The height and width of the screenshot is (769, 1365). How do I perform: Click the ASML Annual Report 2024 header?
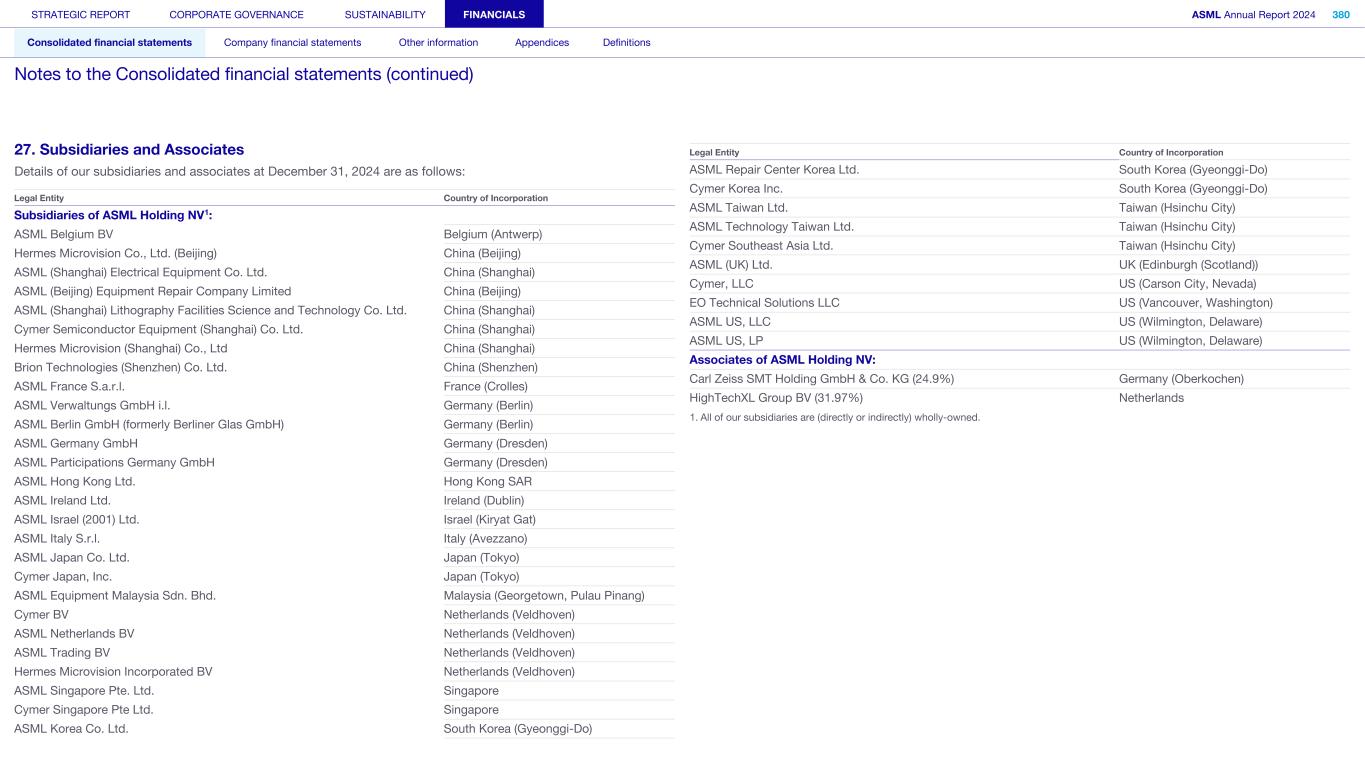click(1254, 15)
